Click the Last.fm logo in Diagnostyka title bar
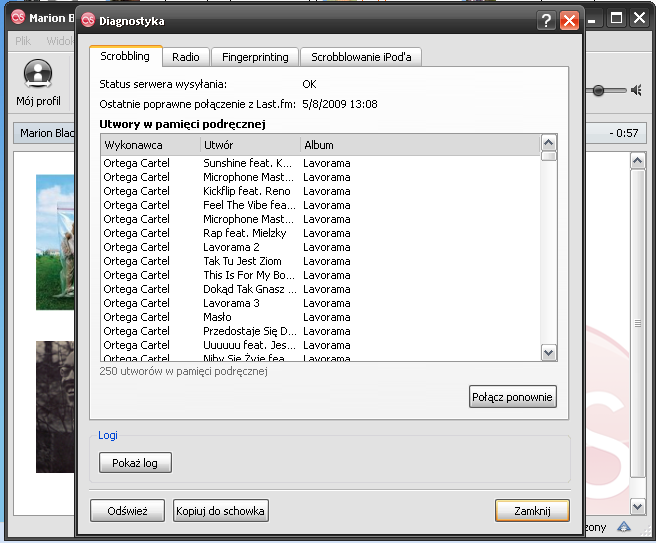This screenshot has height=543, width=656. click(x=89, y=21)
